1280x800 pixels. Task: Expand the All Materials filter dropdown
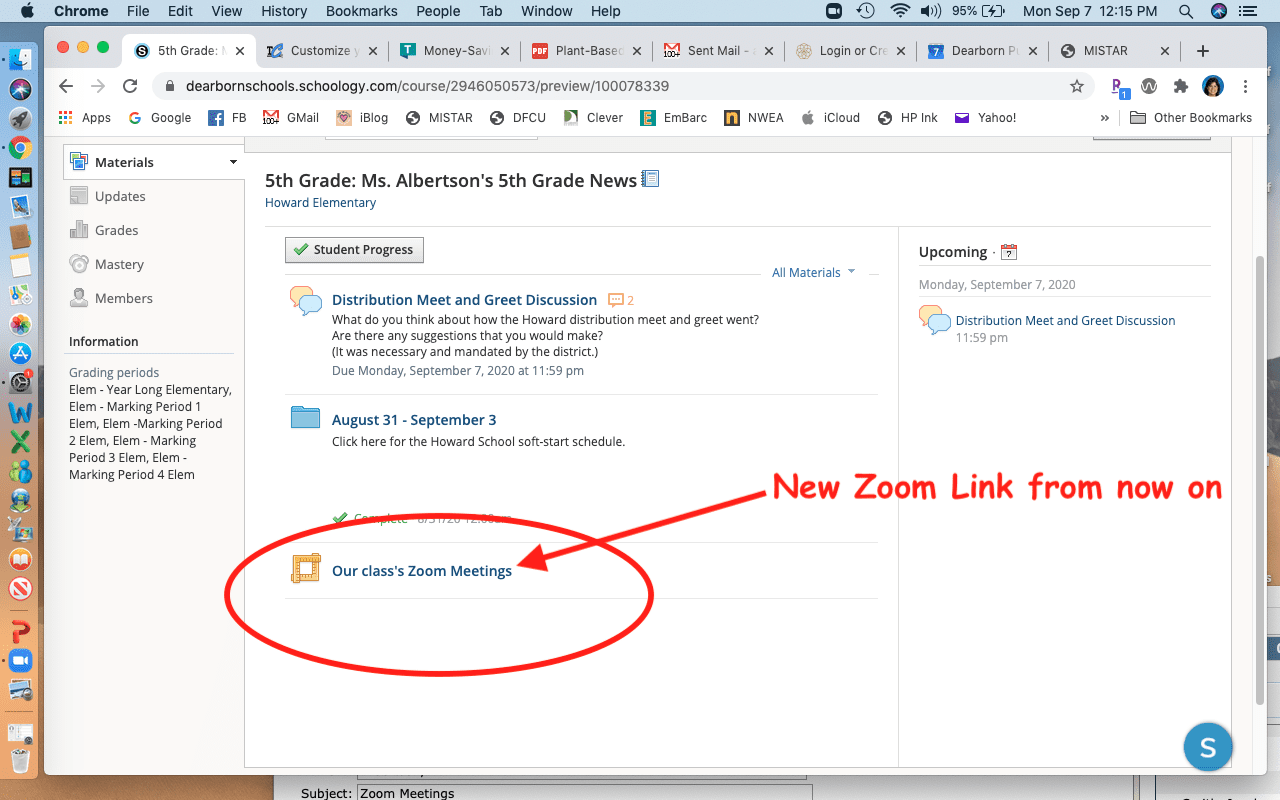tap(814, 272)
